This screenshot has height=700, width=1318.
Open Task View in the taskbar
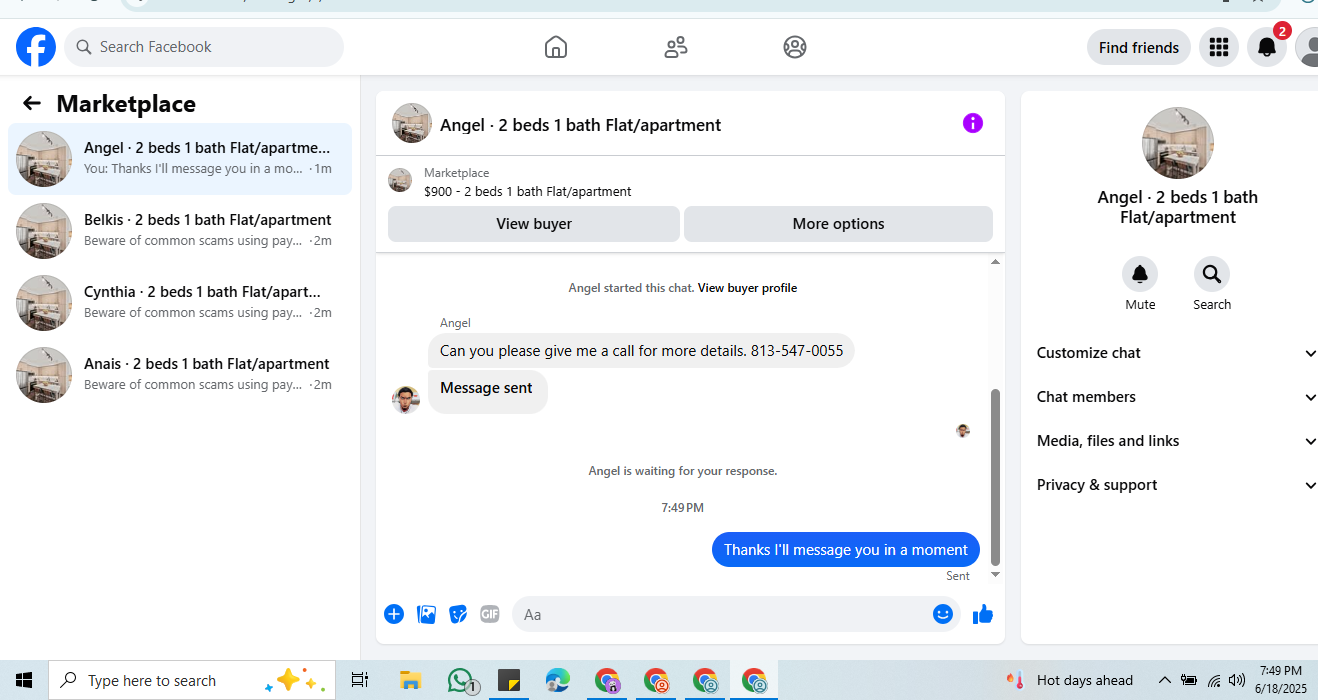(x=360, y=680)
